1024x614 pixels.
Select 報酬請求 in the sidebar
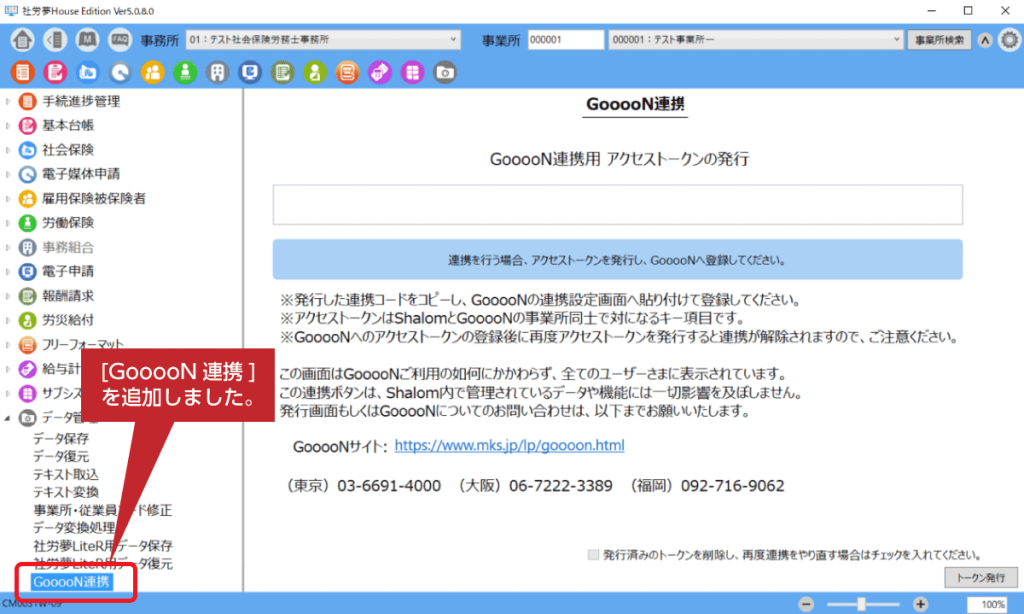68,296
